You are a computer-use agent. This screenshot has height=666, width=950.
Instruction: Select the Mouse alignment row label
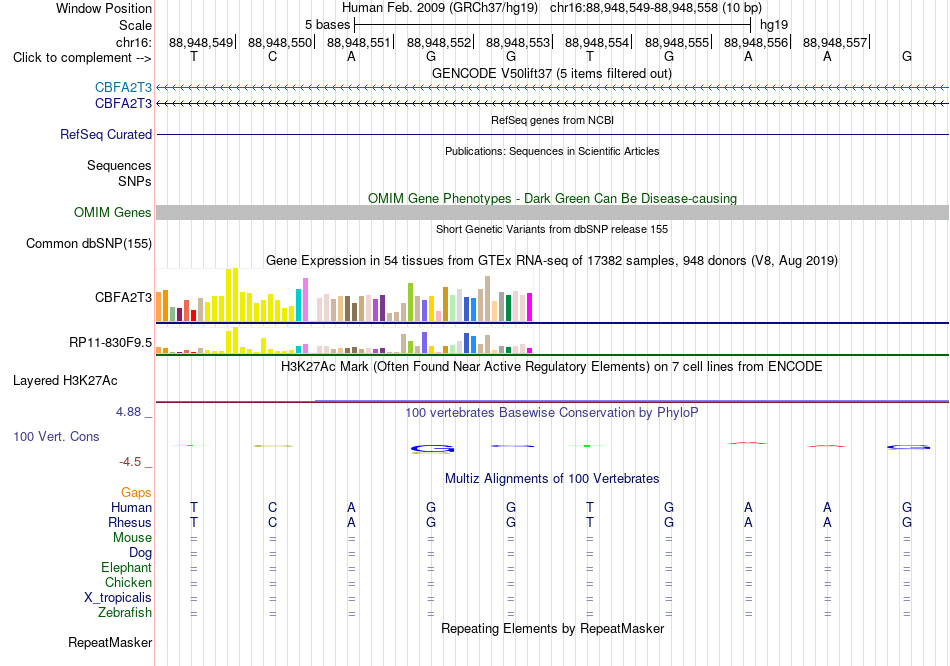[132, 538]
